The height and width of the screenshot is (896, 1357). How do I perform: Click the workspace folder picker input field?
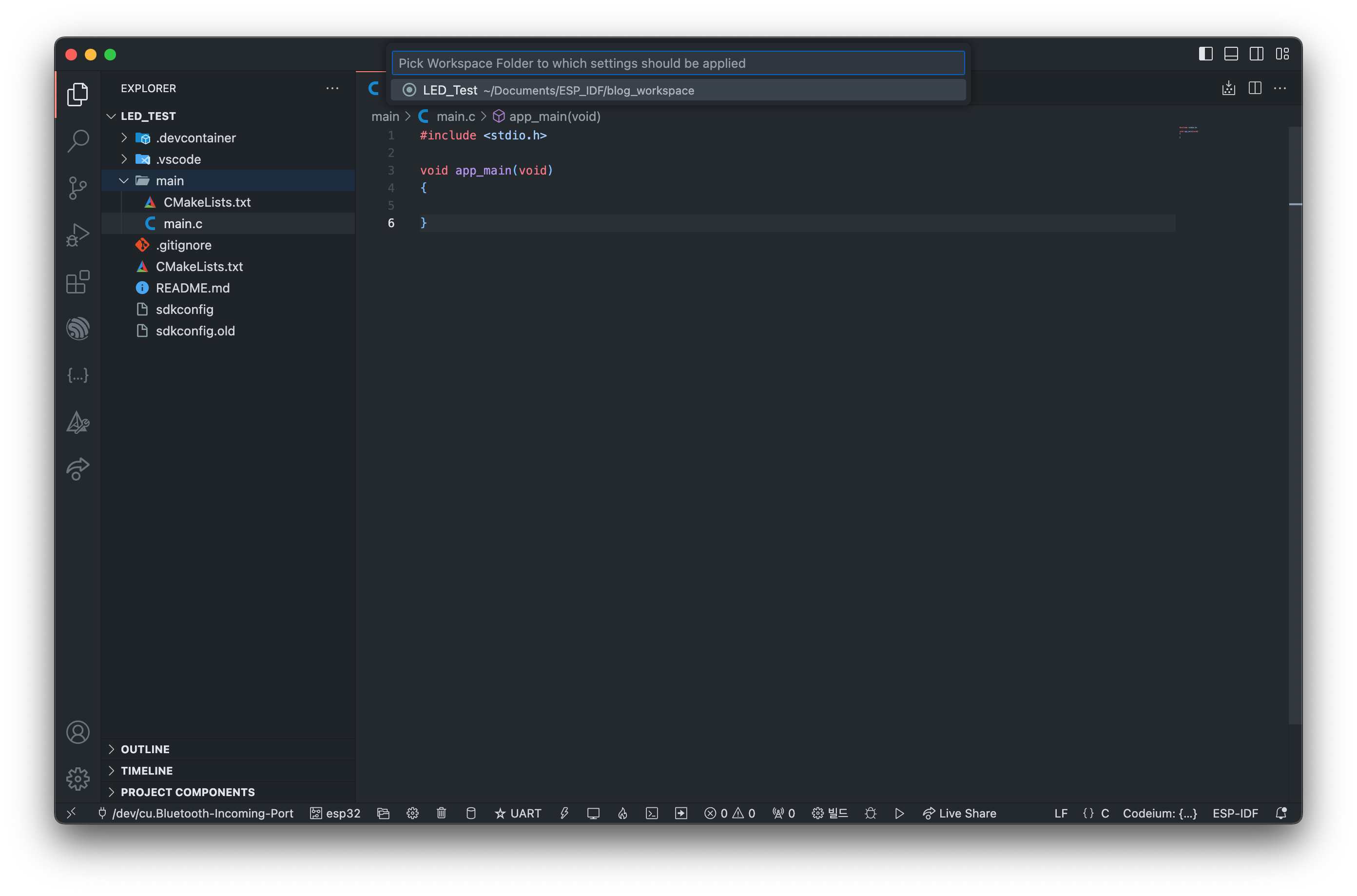(x=678, y=63)
